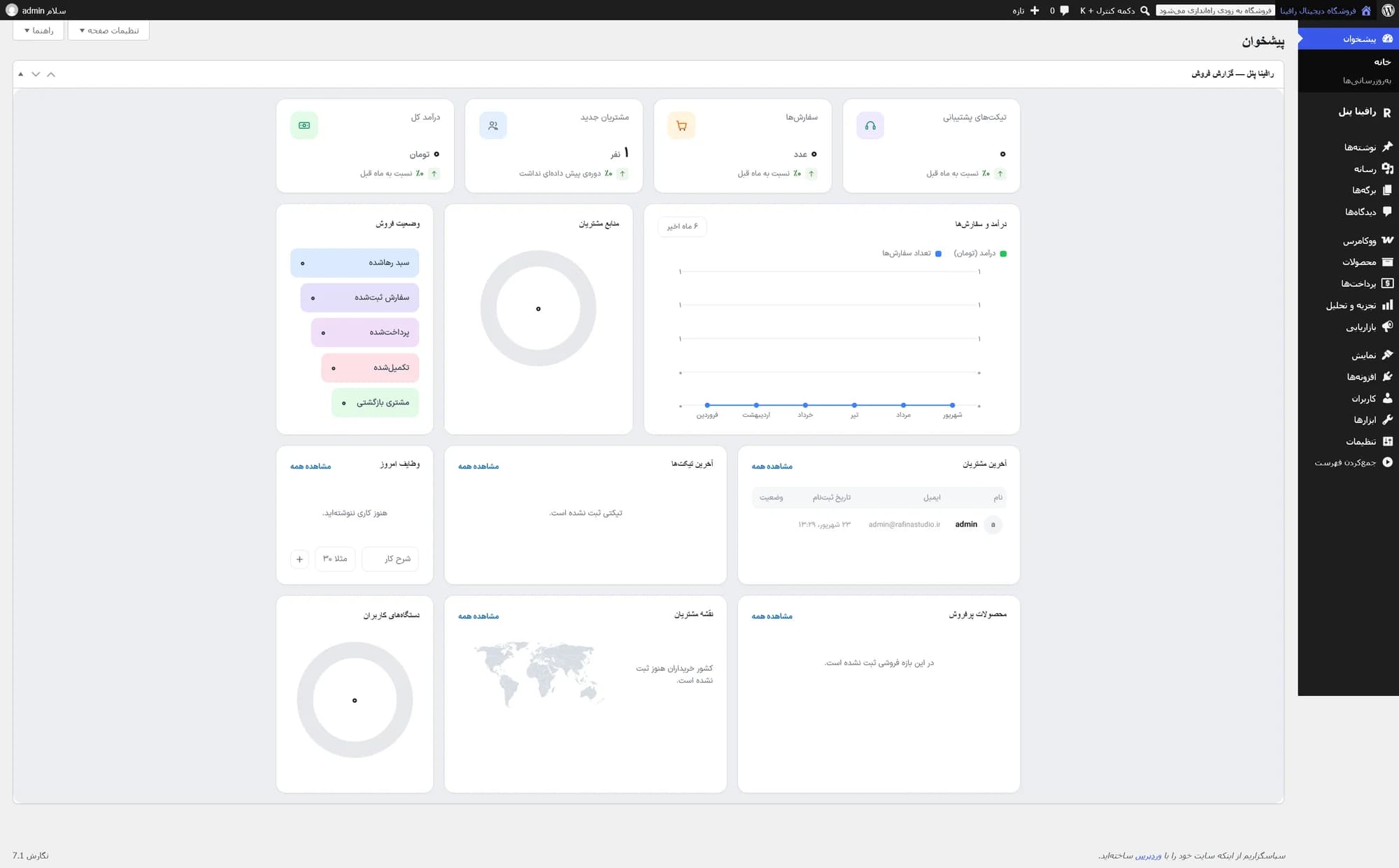Viewport: 1399px width, 868px height.
Task: Click the admin avatar in the top bar
Action: point(11,10)
